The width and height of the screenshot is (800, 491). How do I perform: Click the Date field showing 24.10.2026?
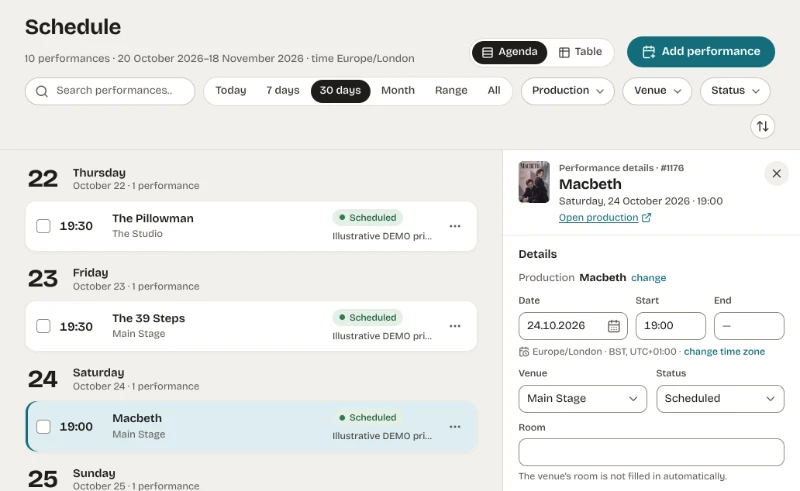(573, 326)
